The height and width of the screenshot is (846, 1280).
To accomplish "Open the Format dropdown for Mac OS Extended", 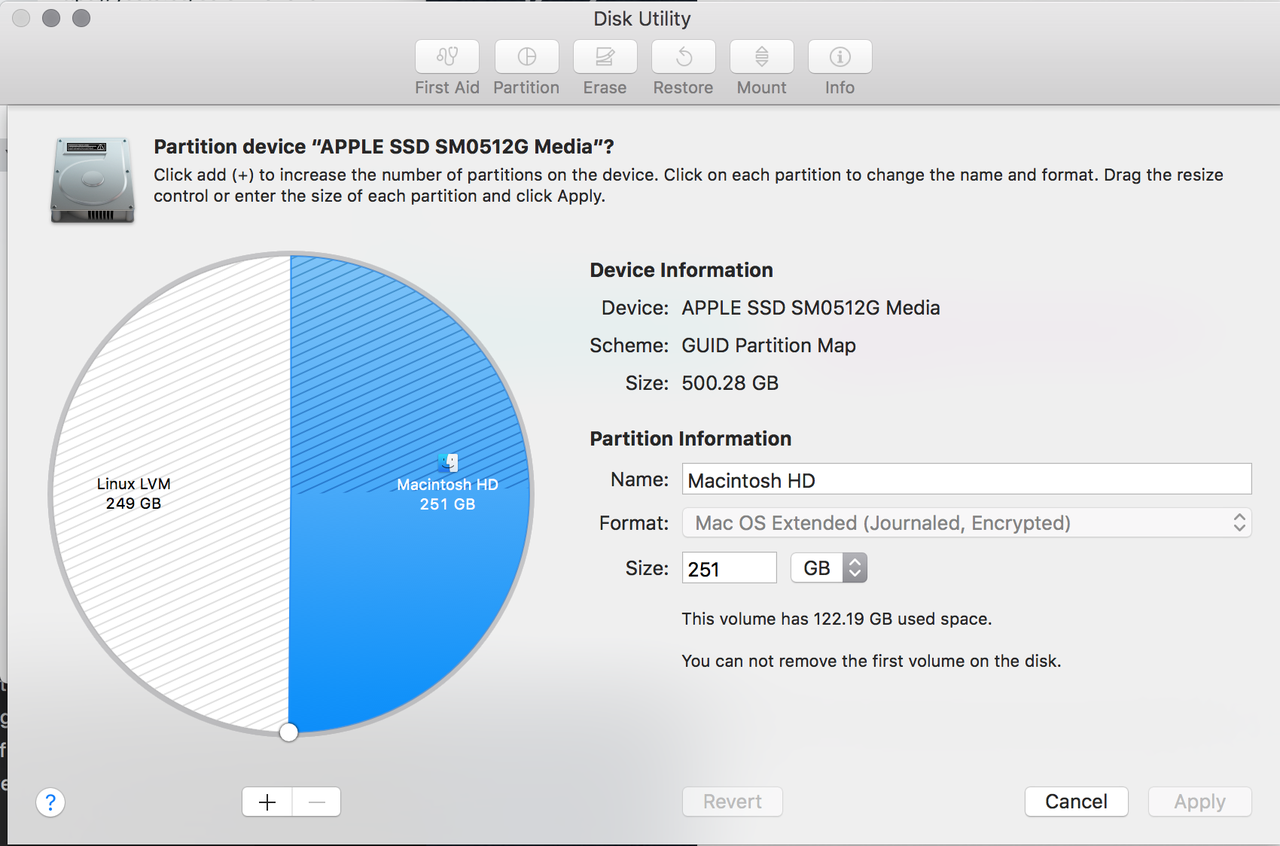I will 967,523.
